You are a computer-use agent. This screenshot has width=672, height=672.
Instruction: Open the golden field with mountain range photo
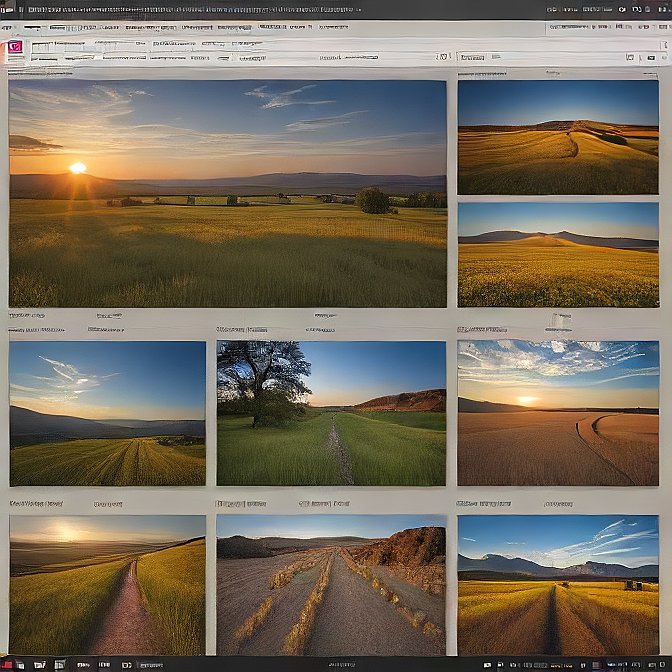click(x=558, y=585)
